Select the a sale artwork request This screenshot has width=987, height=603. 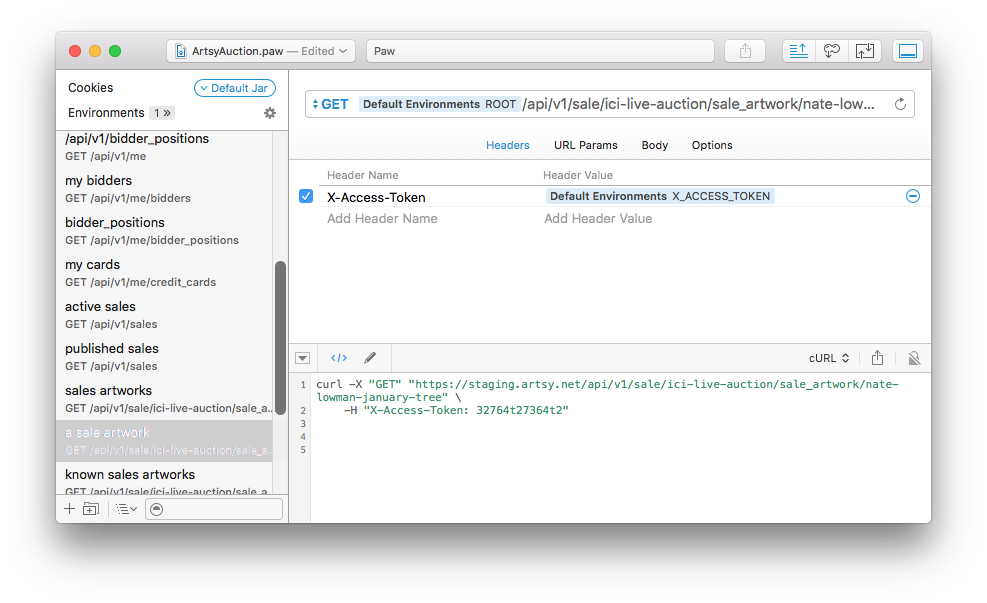(x=164, y=441)
